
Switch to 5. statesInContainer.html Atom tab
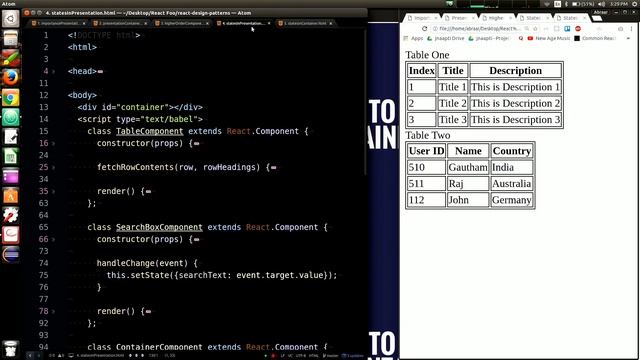tap(305, 23)
